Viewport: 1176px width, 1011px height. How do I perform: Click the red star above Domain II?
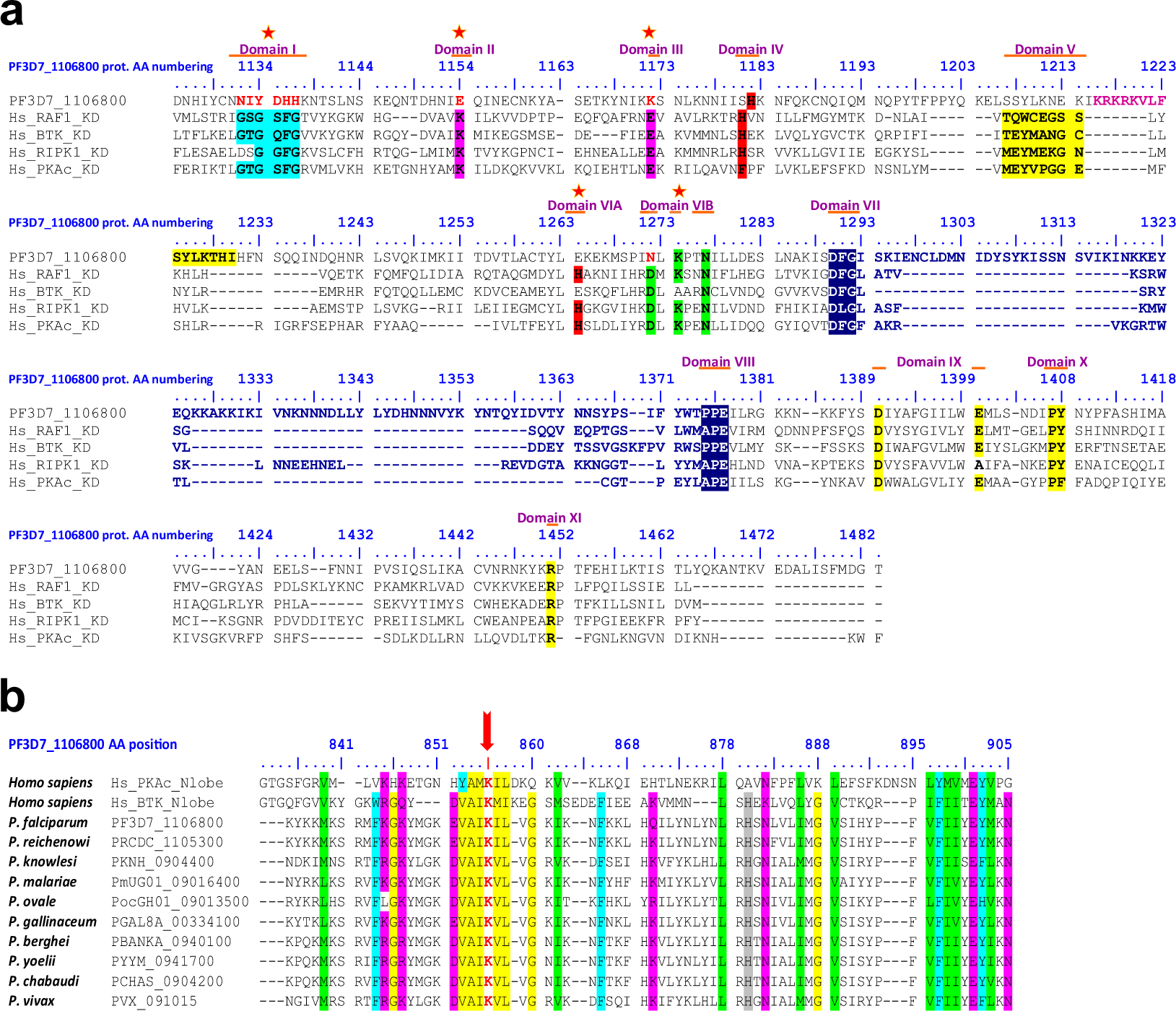(x=458, y=32)
